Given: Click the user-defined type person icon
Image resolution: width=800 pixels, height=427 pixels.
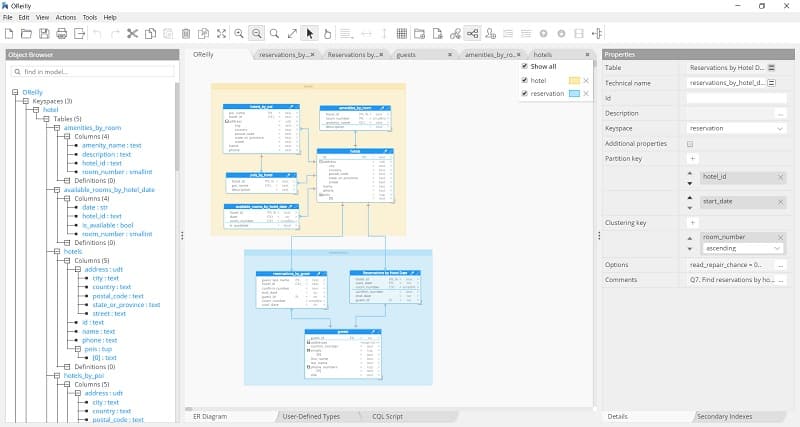Looking at the screenshot, I should point(490,34).
